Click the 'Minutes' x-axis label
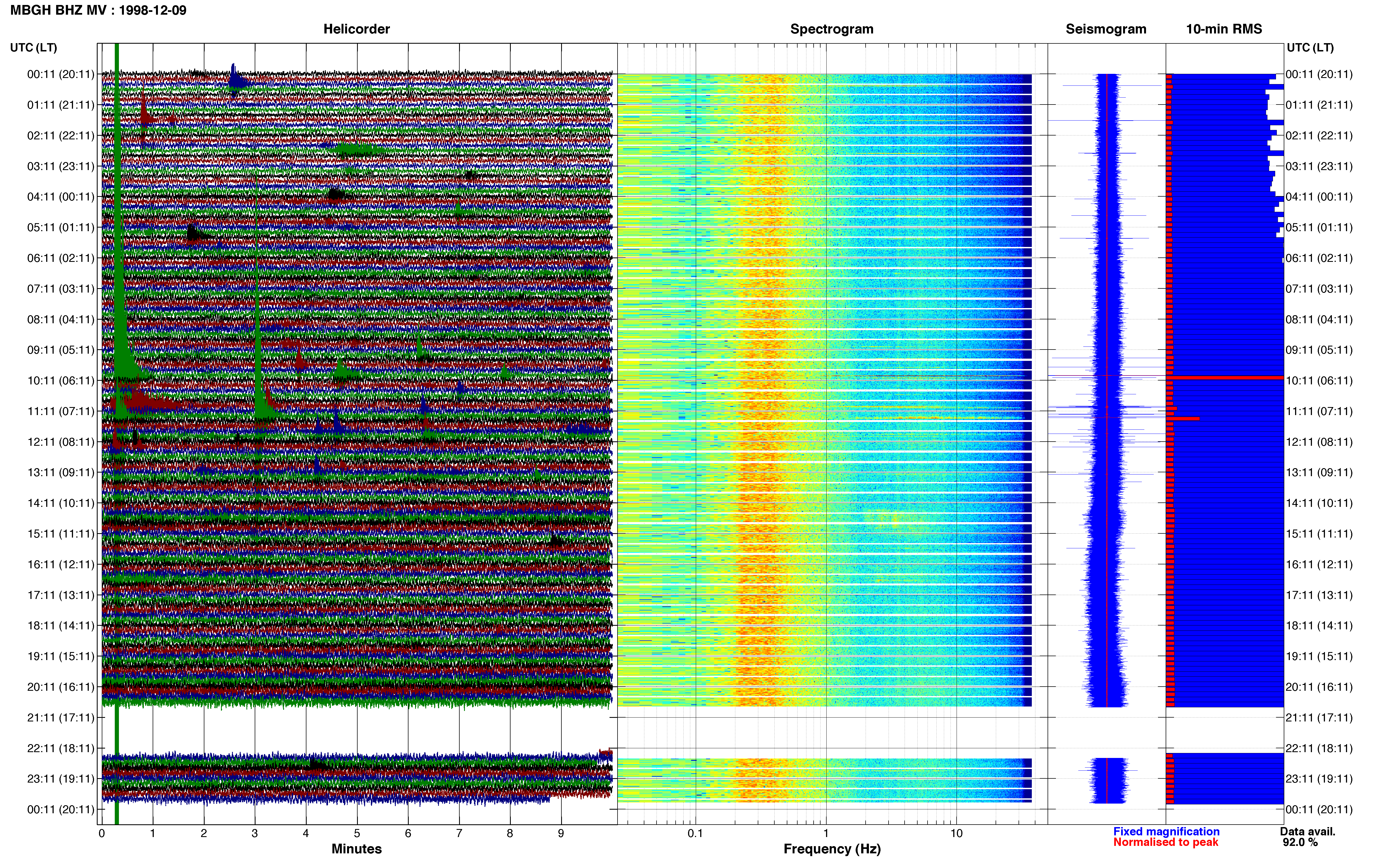 (356, 848)
